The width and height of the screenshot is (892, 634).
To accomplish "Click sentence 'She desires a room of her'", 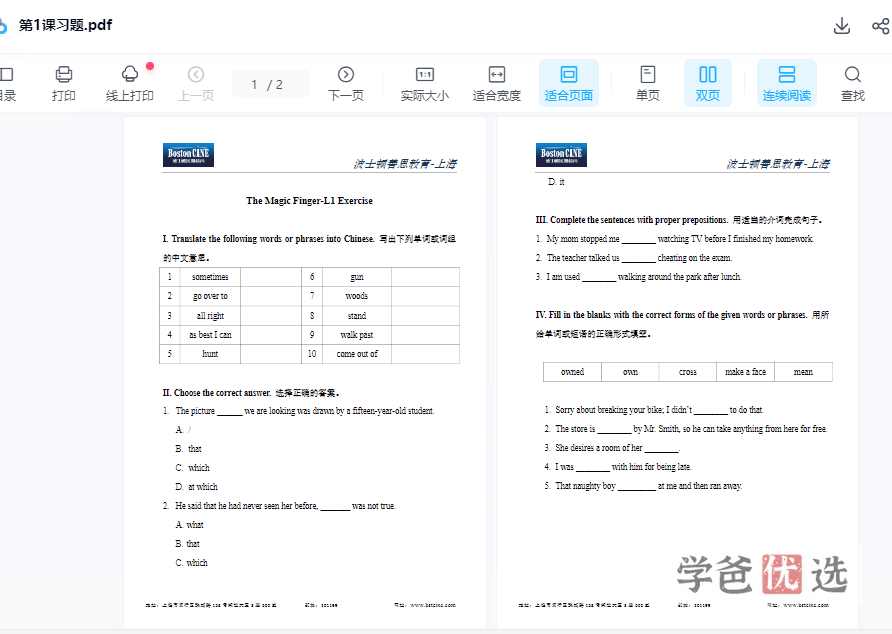I will click(x=612, y=448).
